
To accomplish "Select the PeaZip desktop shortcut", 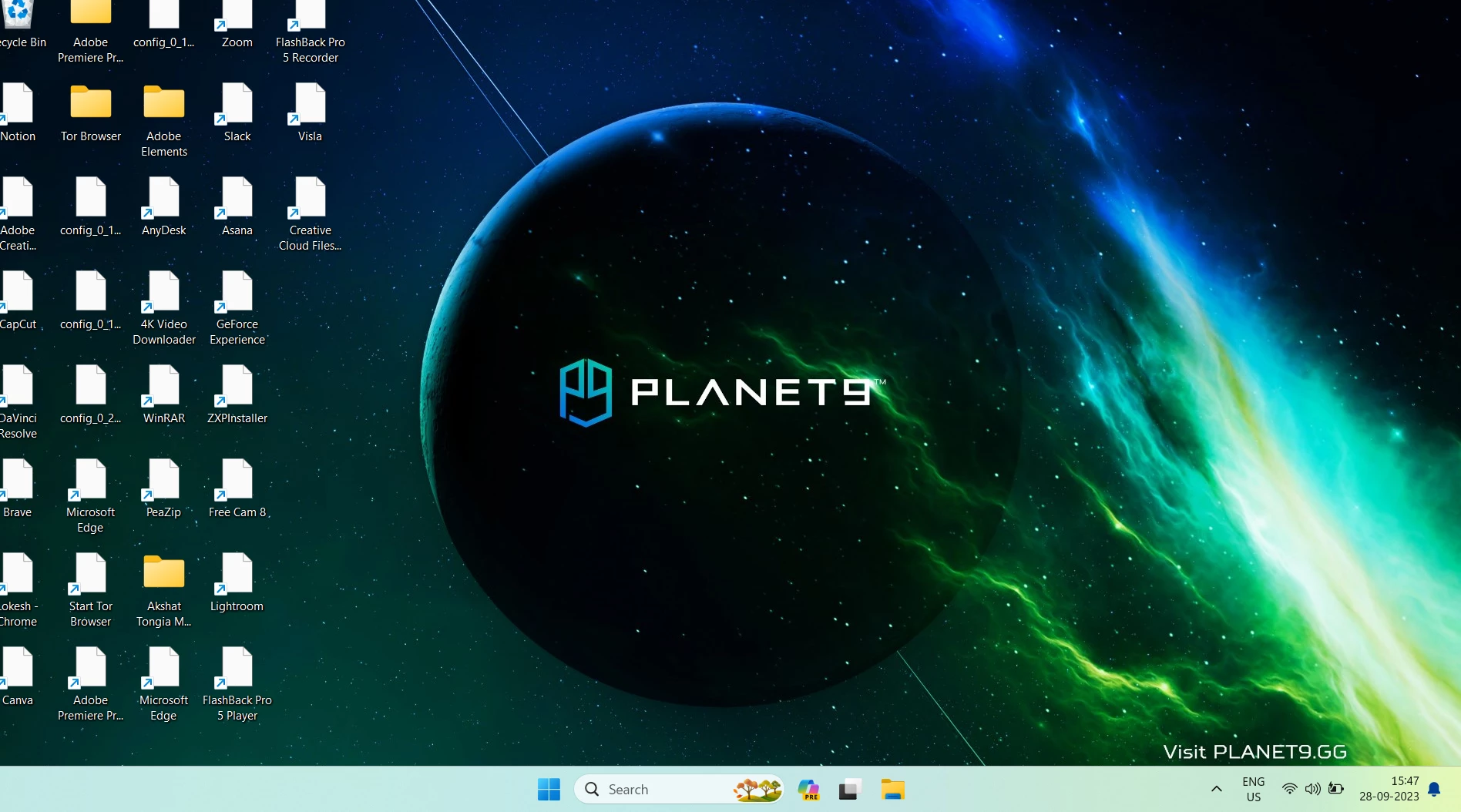I will click(164, 489).
